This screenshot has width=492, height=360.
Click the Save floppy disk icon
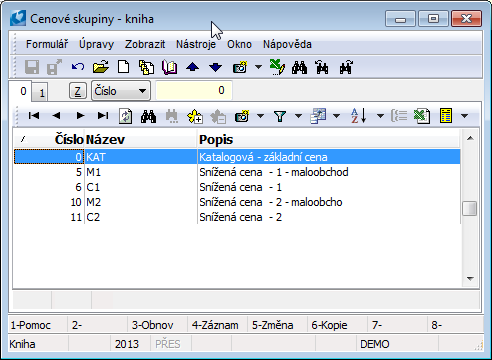[32, 67]
